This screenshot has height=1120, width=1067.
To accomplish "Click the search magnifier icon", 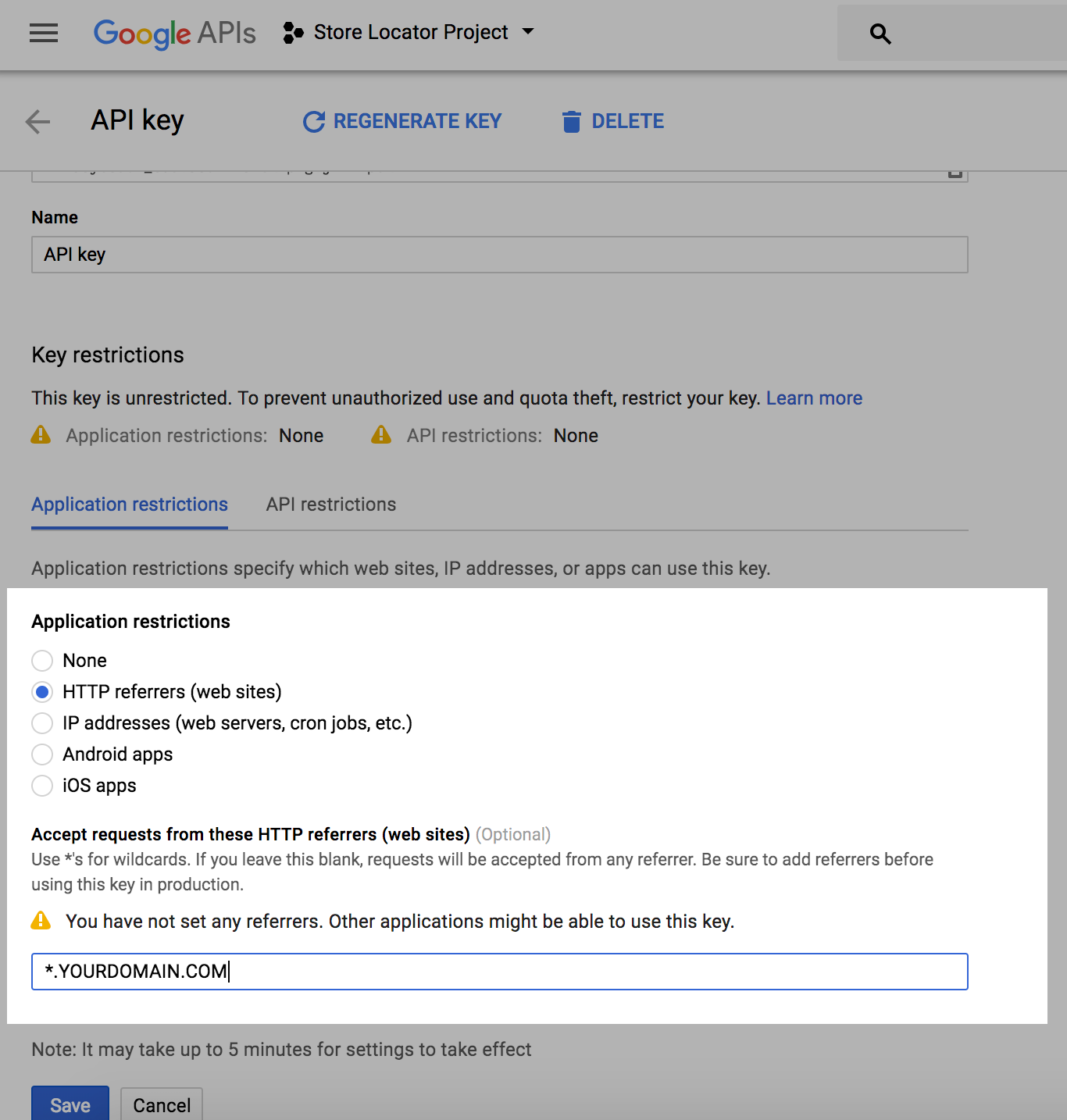I will [880, 34].
